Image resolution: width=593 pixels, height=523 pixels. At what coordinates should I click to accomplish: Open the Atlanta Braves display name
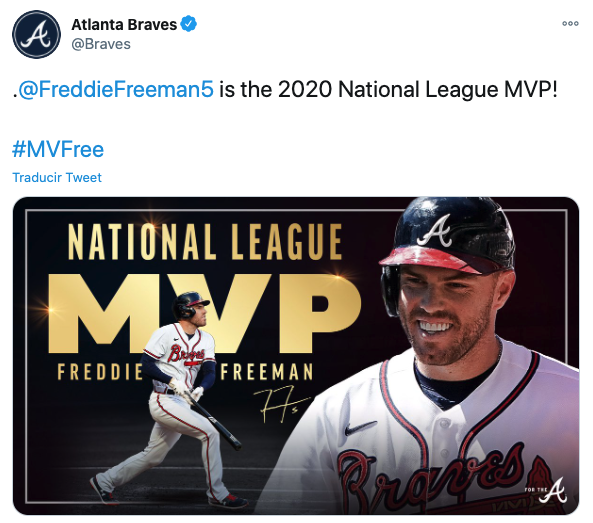(x=124, y=25)
